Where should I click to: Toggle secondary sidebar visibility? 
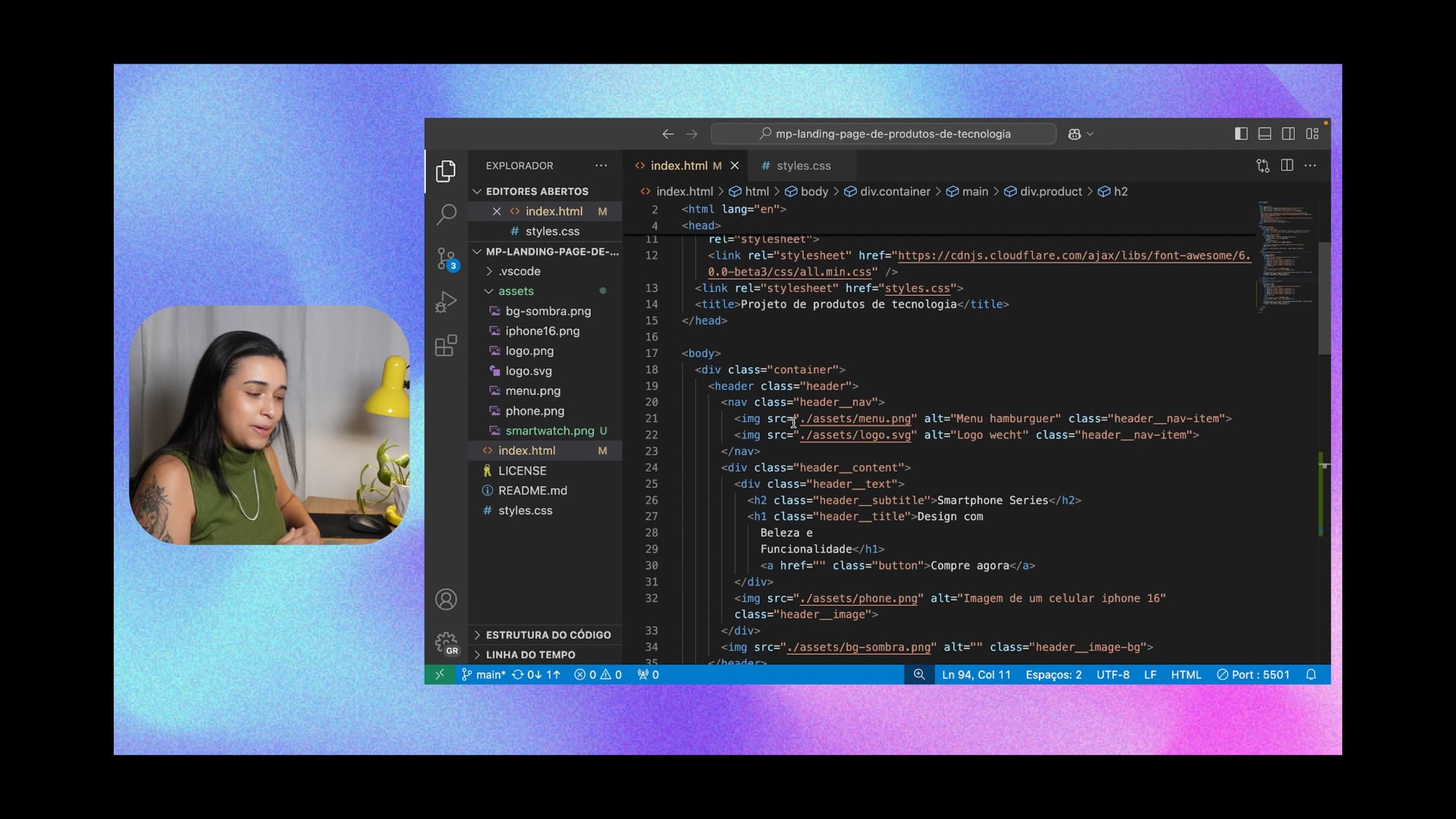[1288, 133]
